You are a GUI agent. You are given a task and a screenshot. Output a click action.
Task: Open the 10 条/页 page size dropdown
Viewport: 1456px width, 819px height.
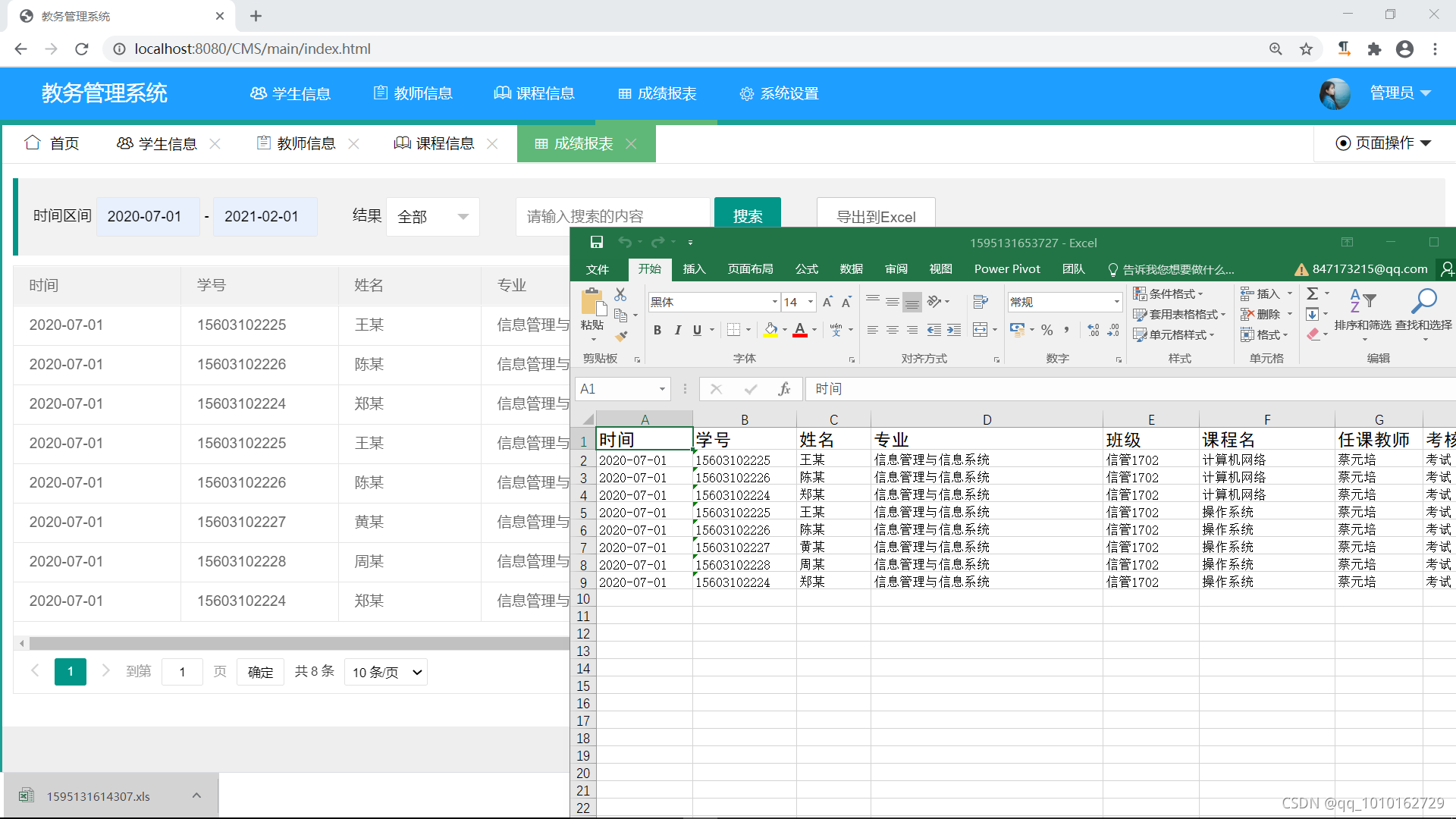pyautogui.click(x=386, y=673)
